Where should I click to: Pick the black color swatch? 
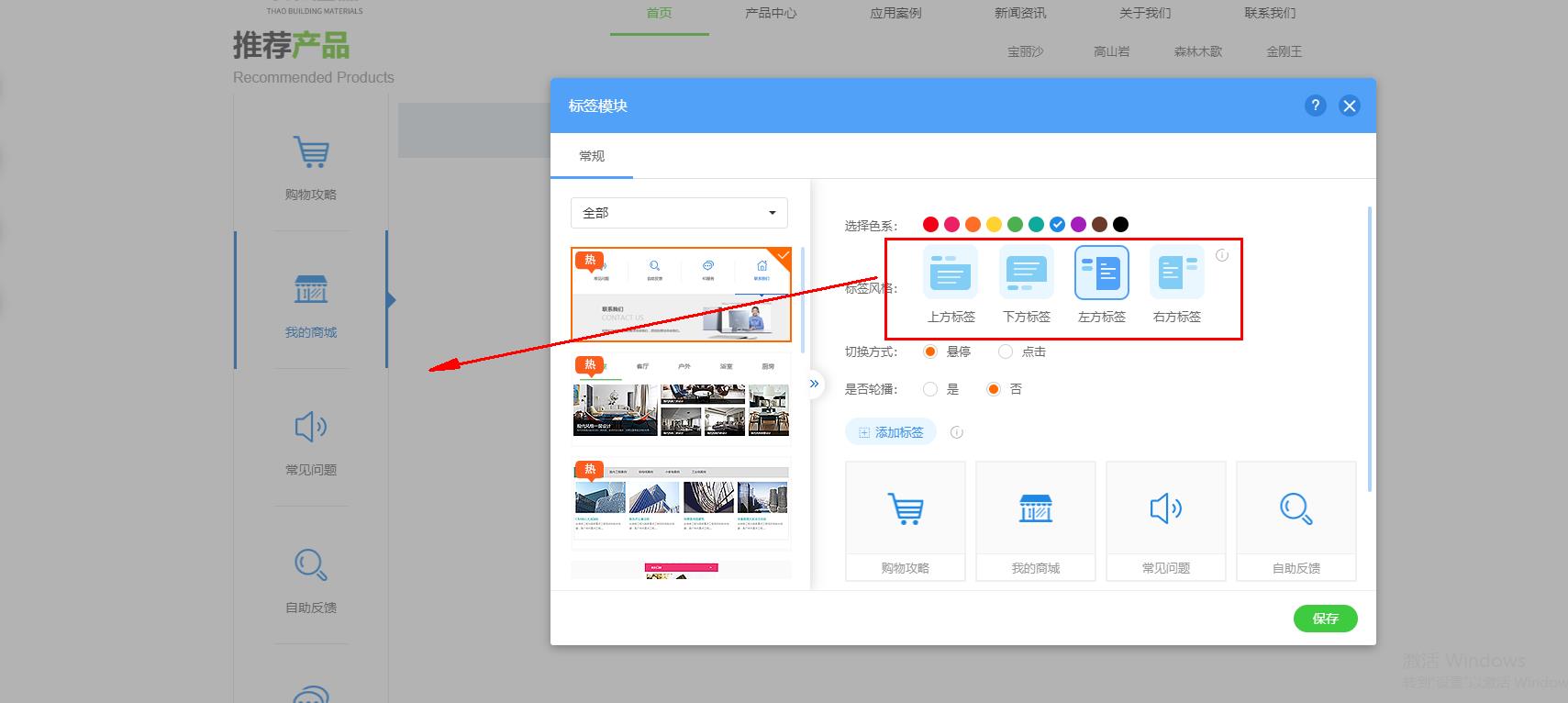click(1120, 224)
